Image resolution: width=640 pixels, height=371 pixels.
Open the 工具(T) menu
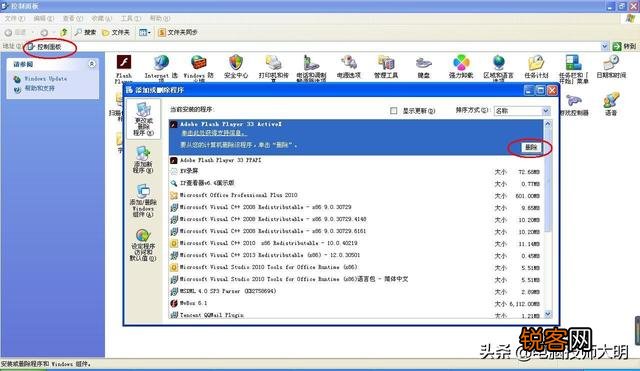(x=131, y=18)
